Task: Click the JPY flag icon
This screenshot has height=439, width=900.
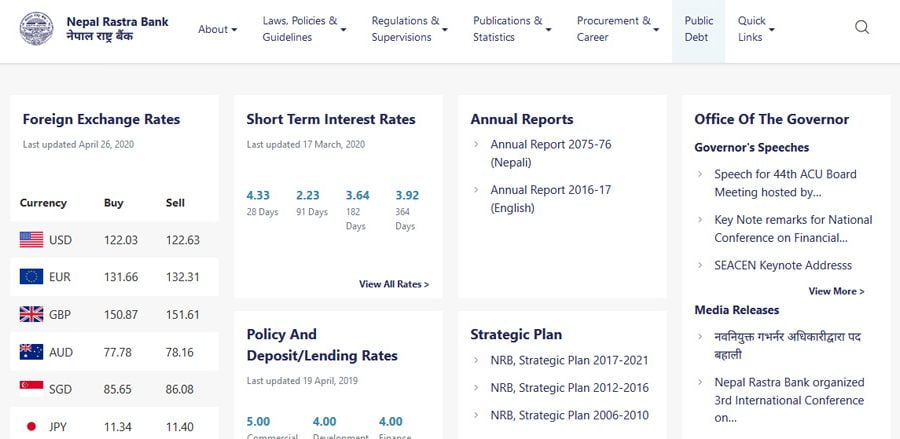Action: [x=32, y=427]
